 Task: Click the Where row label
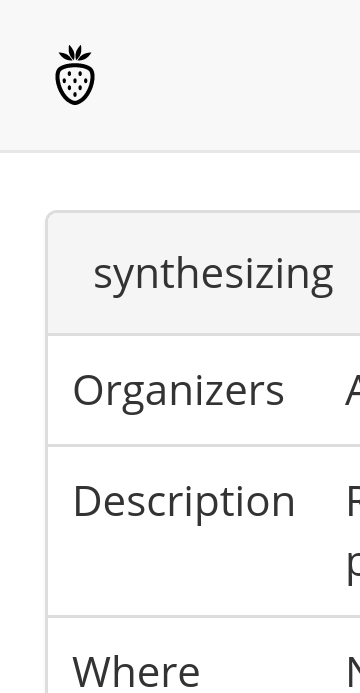(136, 672)
